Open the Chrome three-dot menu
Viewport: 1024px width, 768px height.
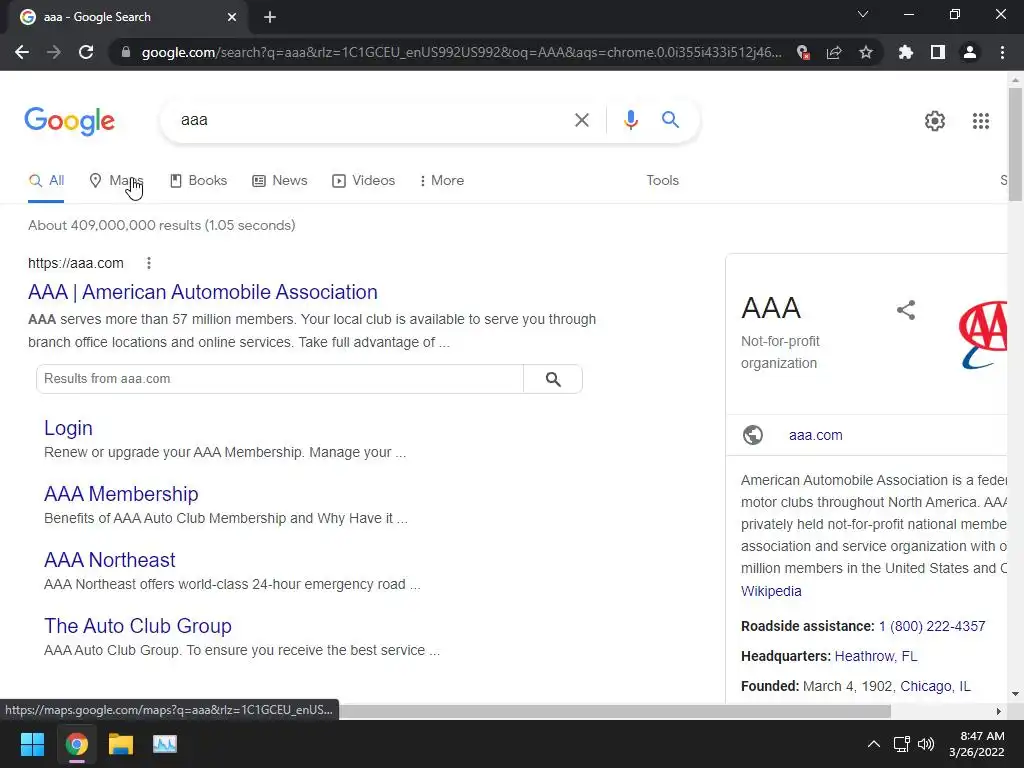pos(1002,52)
